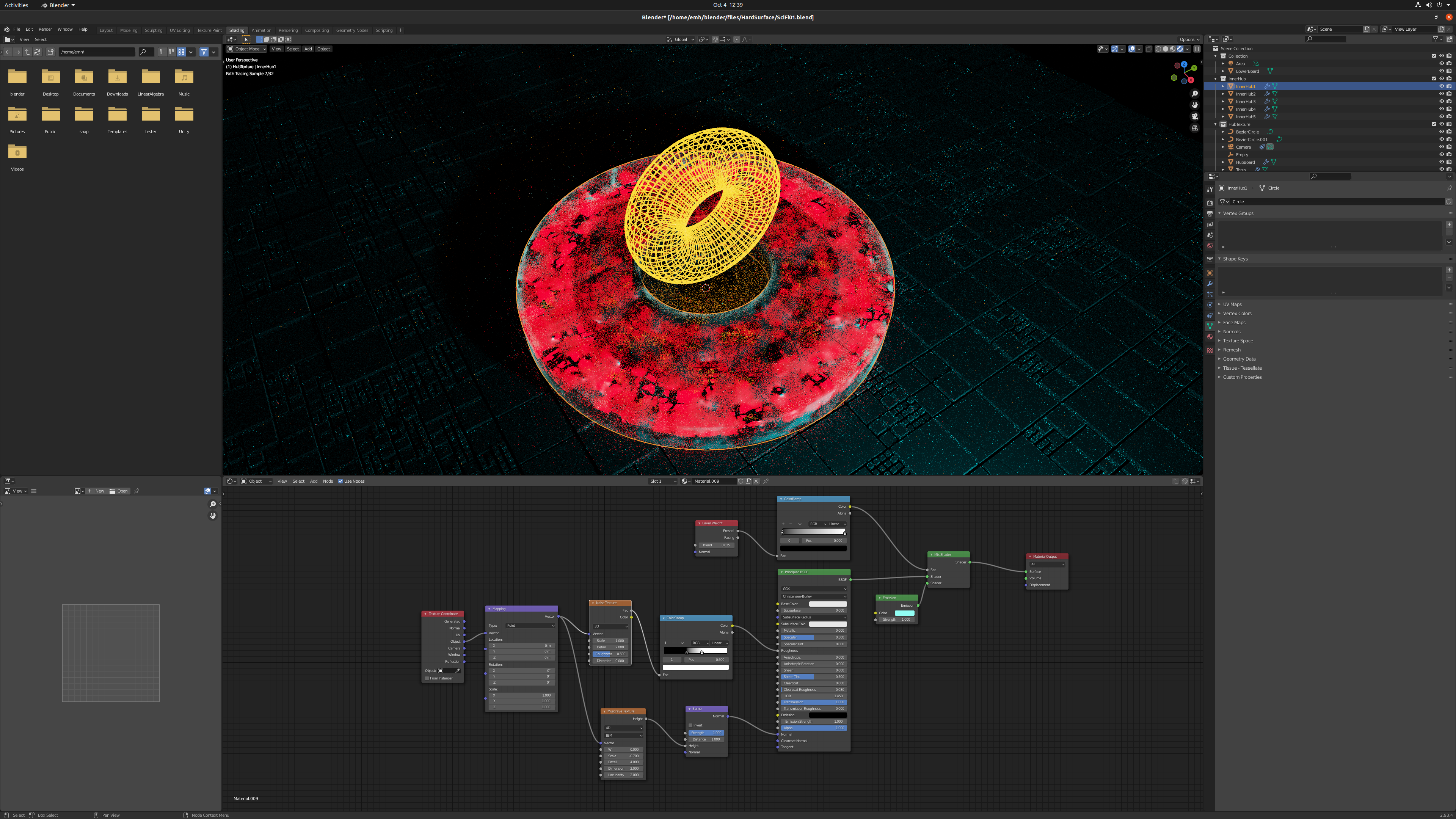Open the Tool properties tab icon

1210,189
